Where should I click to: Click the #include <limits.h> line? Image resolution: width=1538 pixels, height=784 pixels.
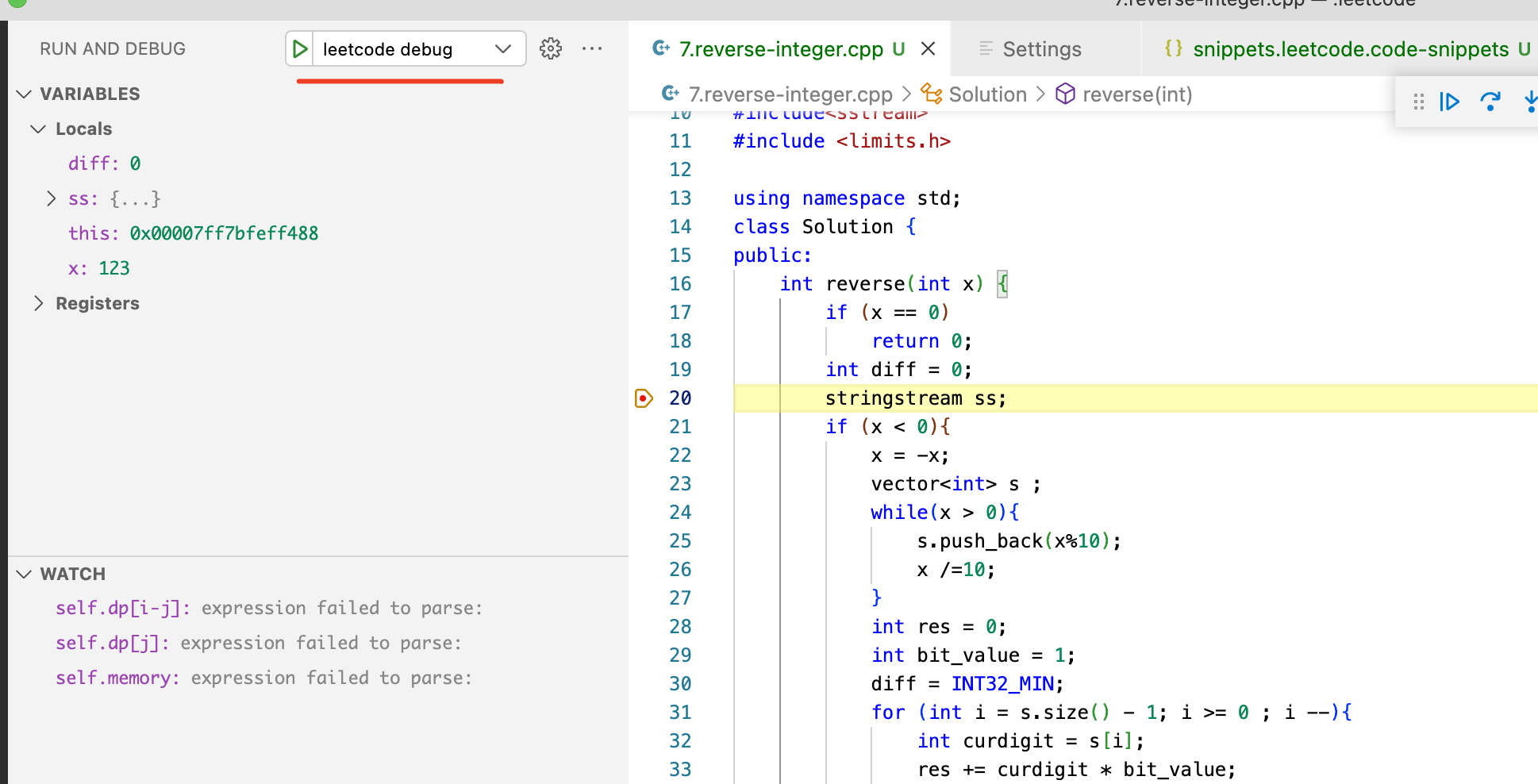point(842,141)
